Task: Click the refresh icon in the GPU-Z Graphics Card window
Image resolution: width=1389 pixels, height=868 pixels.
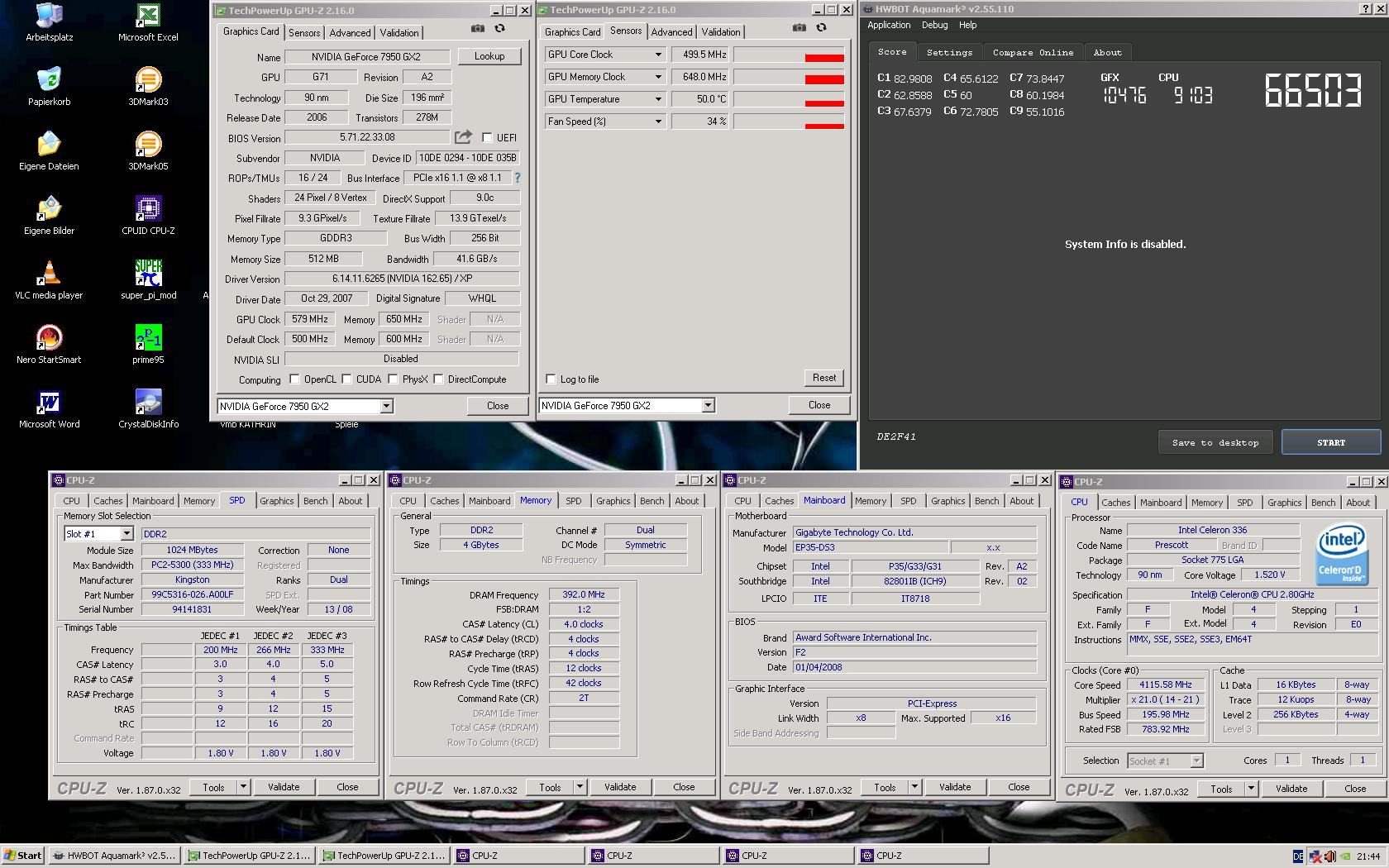Action: coord(499,28)
